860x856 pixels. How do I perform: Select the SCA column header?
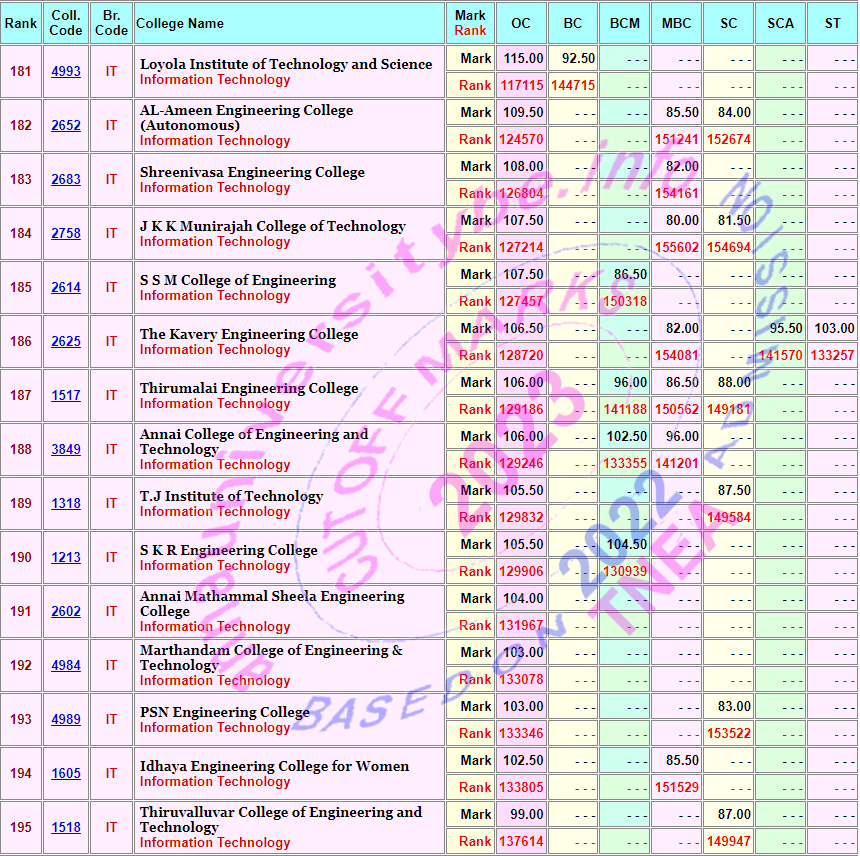pos(780,23)
